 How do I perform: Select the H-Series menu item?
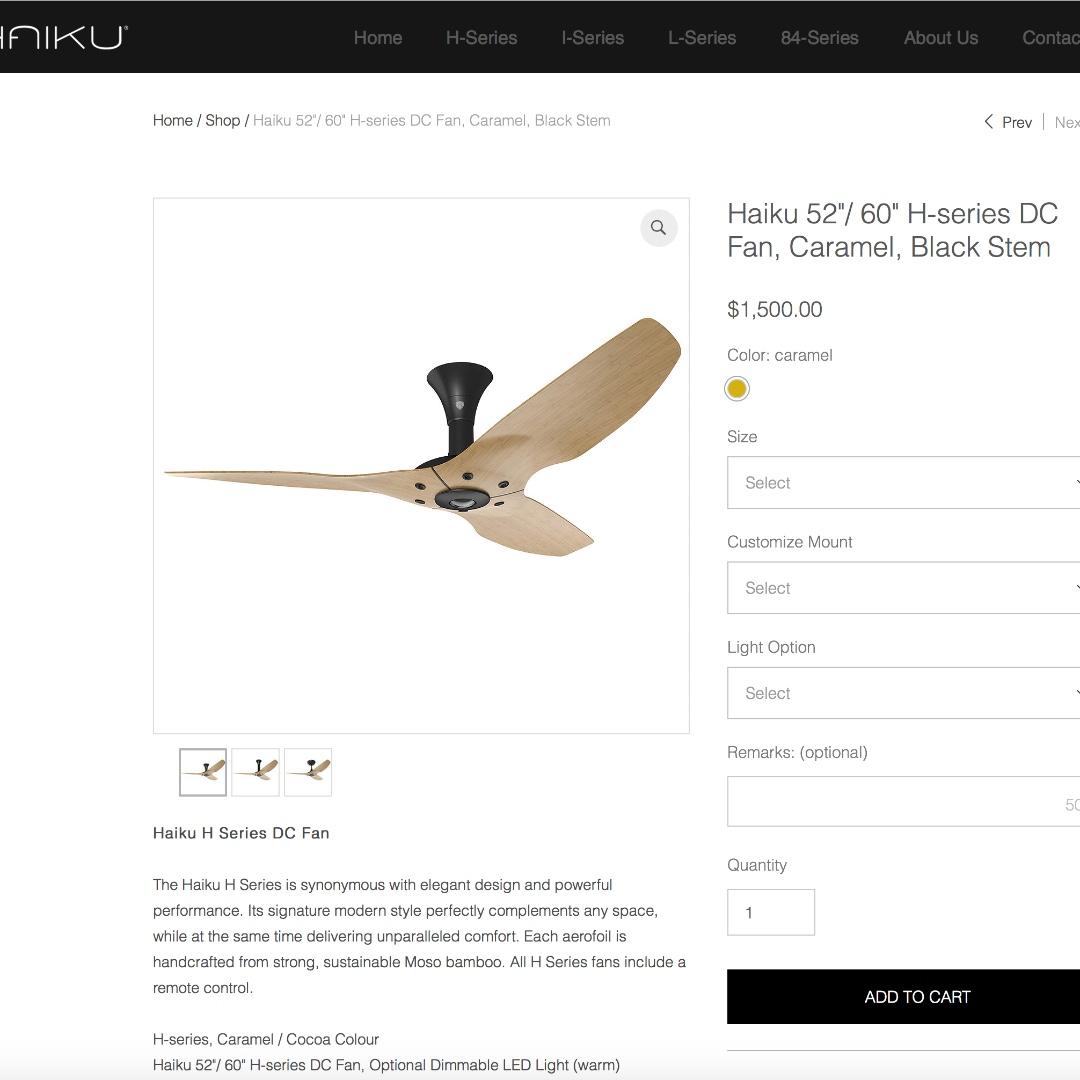[x=481, y=38]
